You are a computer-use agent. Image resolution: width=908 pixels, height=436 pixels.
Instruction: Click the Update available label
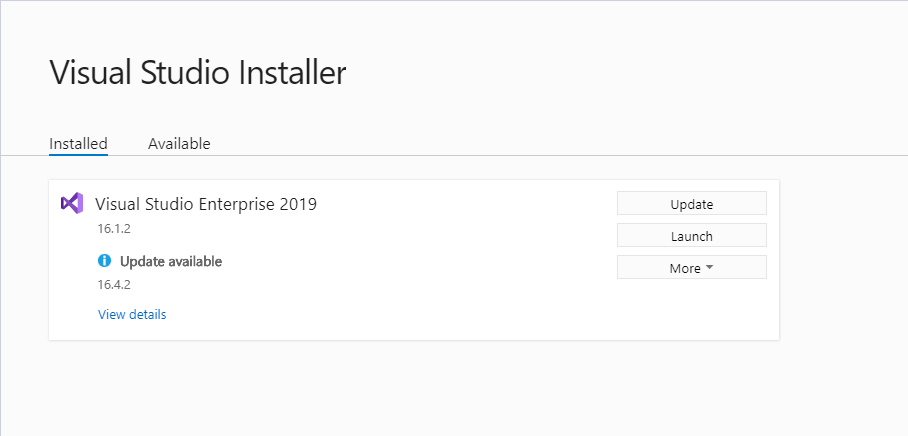(171, 262)
